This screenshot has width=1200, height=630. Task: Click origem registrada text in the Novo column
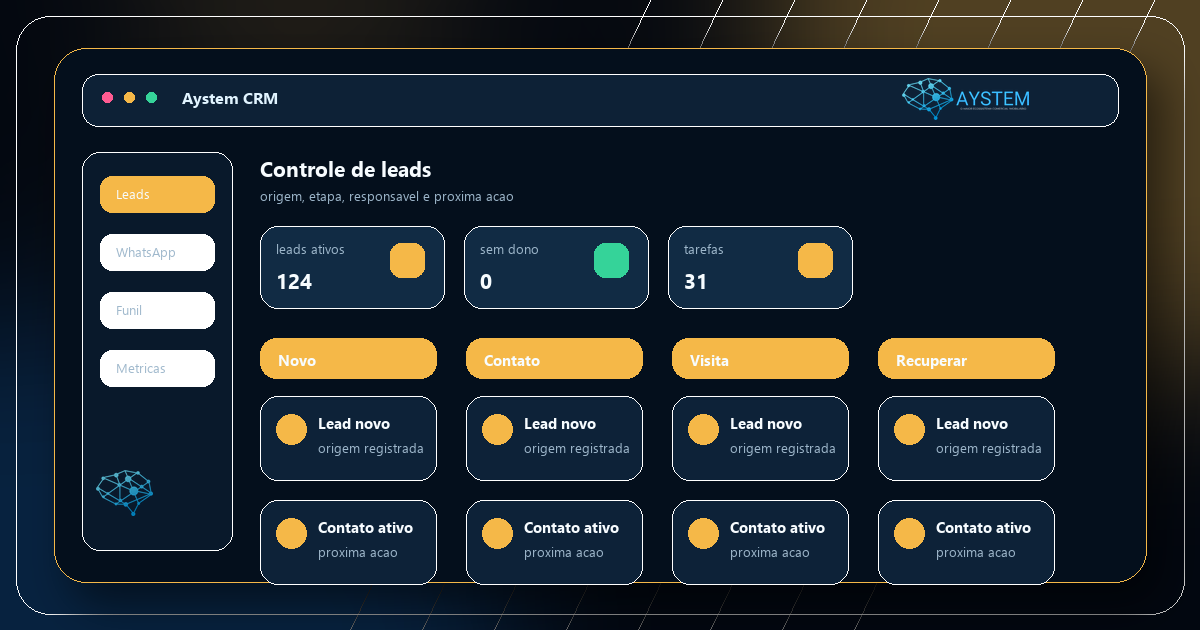(x=371, y=449)
